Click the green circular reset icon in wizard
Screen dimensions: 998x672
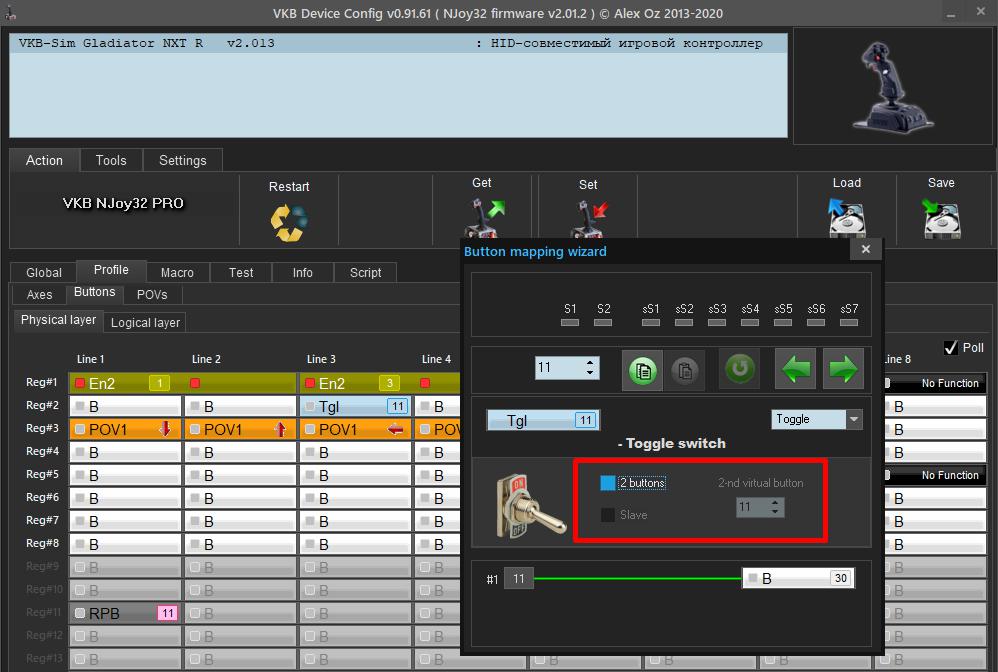pos(739,368)
